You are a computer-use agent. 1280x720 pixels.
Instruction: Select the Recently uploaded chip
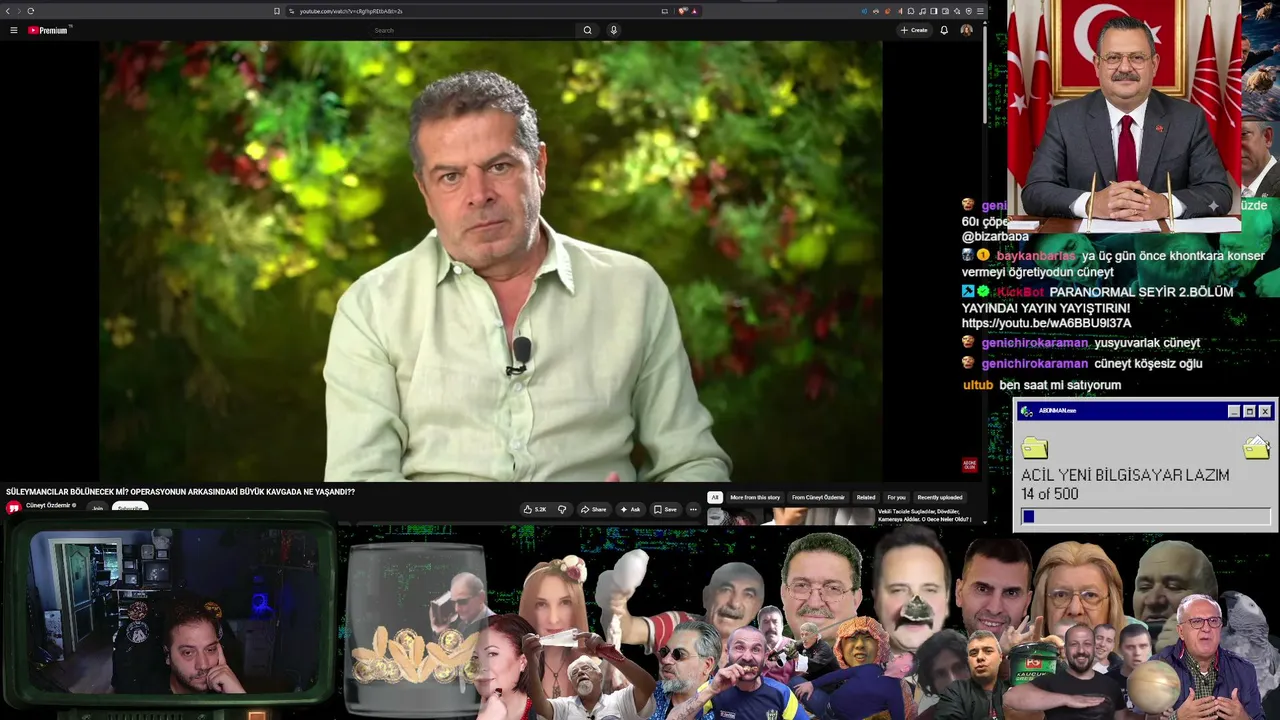[x=940, y=497]
